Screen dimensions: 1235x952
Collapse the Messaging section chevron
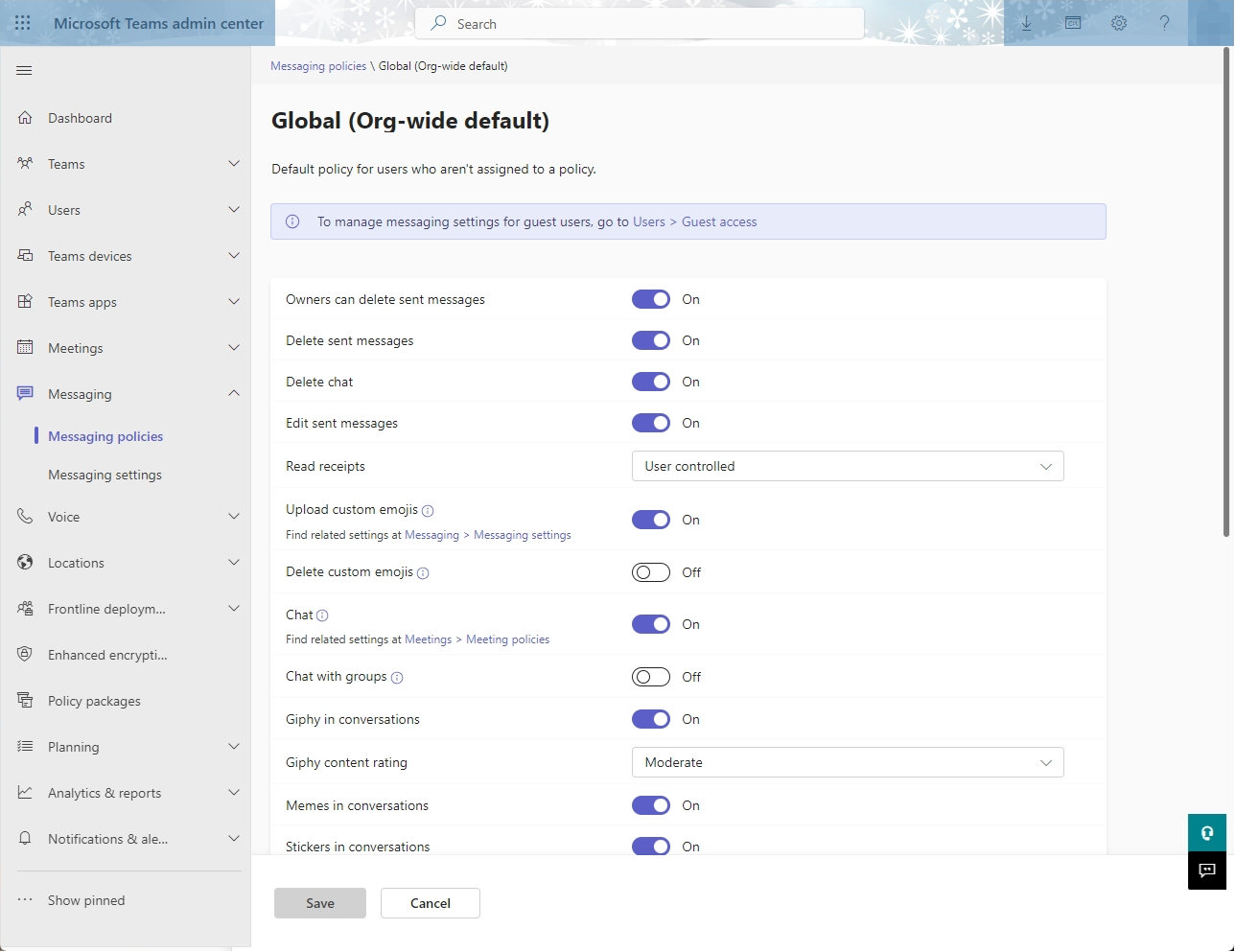click(234, 394)
